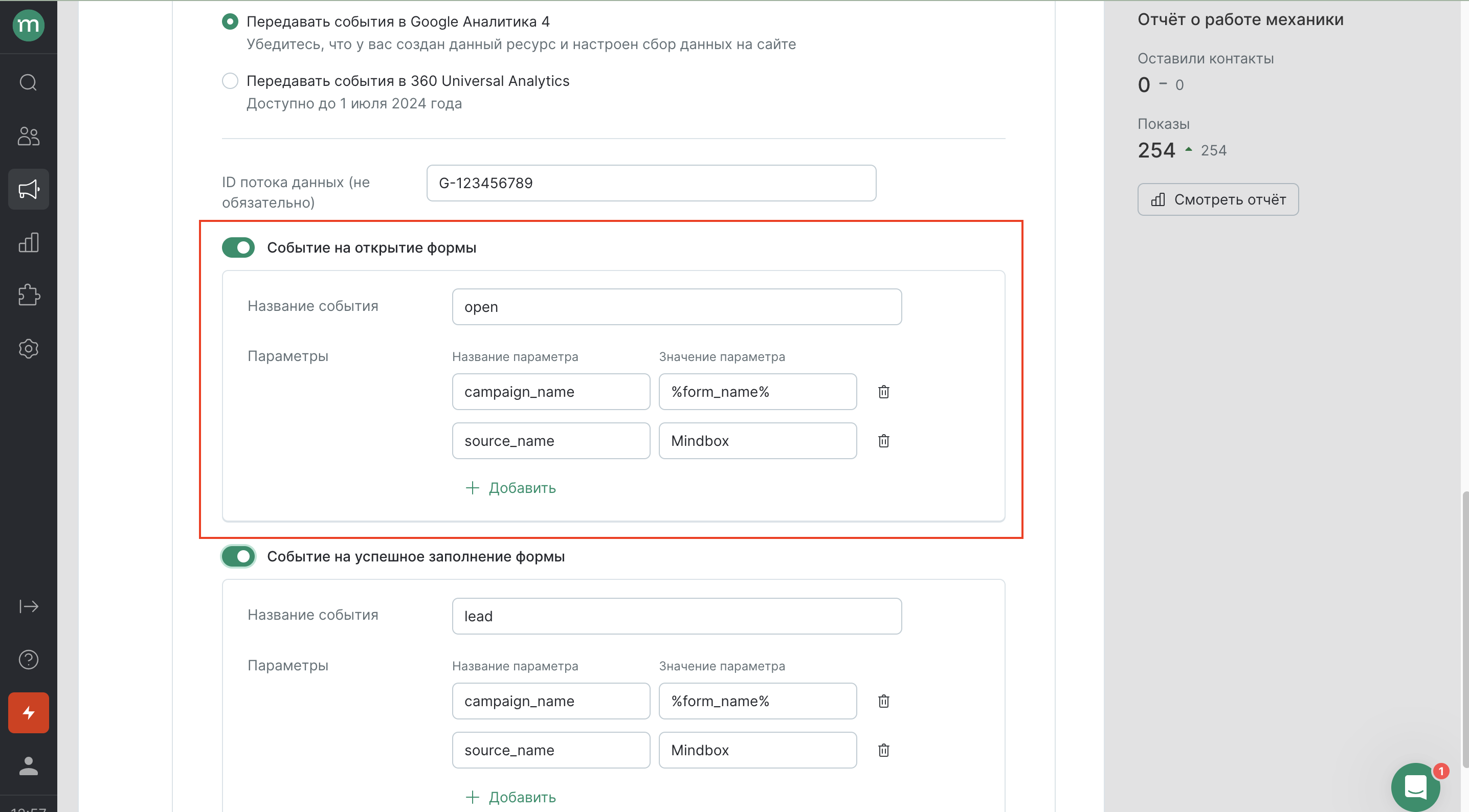Open search from the sidebar

pyautogui.click(x=29, y=83)
